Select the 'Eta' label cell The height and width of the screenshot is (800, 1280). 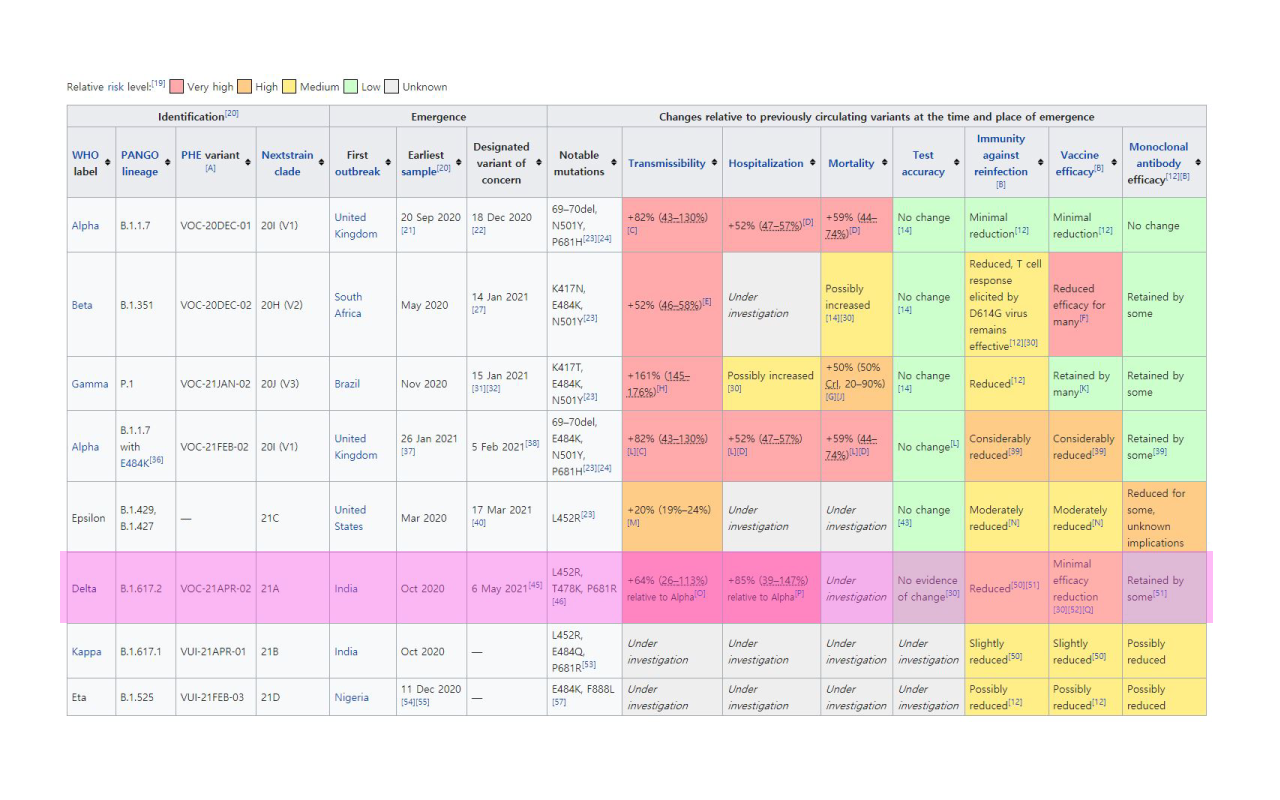click(92, 697)
